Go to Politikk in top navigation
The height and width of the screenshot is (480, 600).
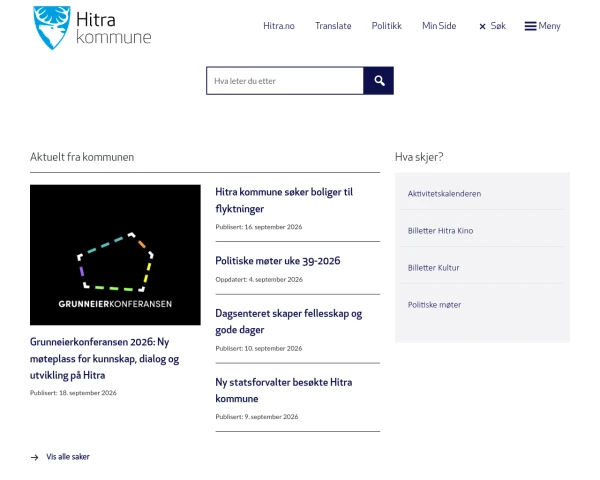[386, 26]
